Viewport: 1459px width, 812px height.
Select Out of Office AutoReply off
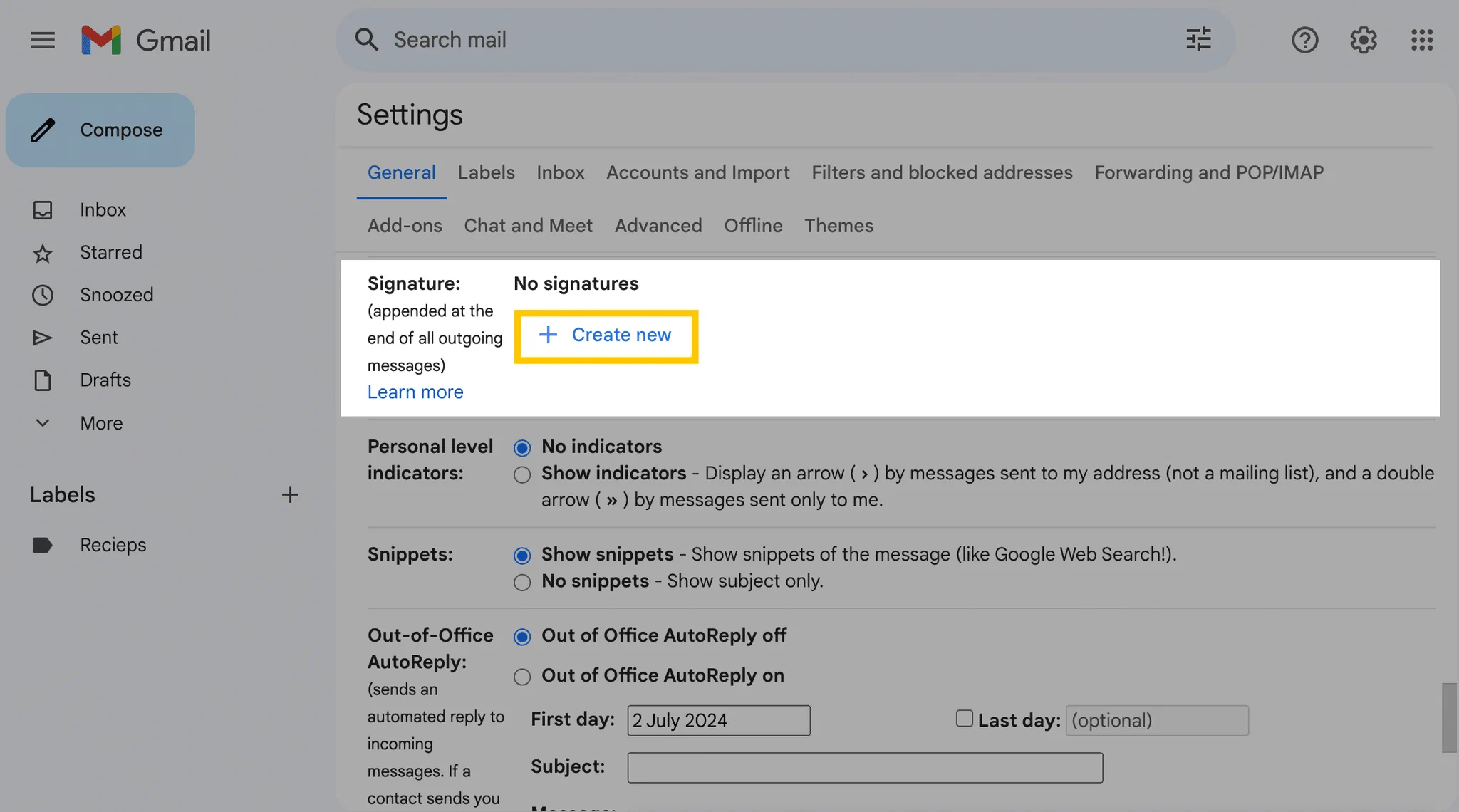[x=522, y=637]
